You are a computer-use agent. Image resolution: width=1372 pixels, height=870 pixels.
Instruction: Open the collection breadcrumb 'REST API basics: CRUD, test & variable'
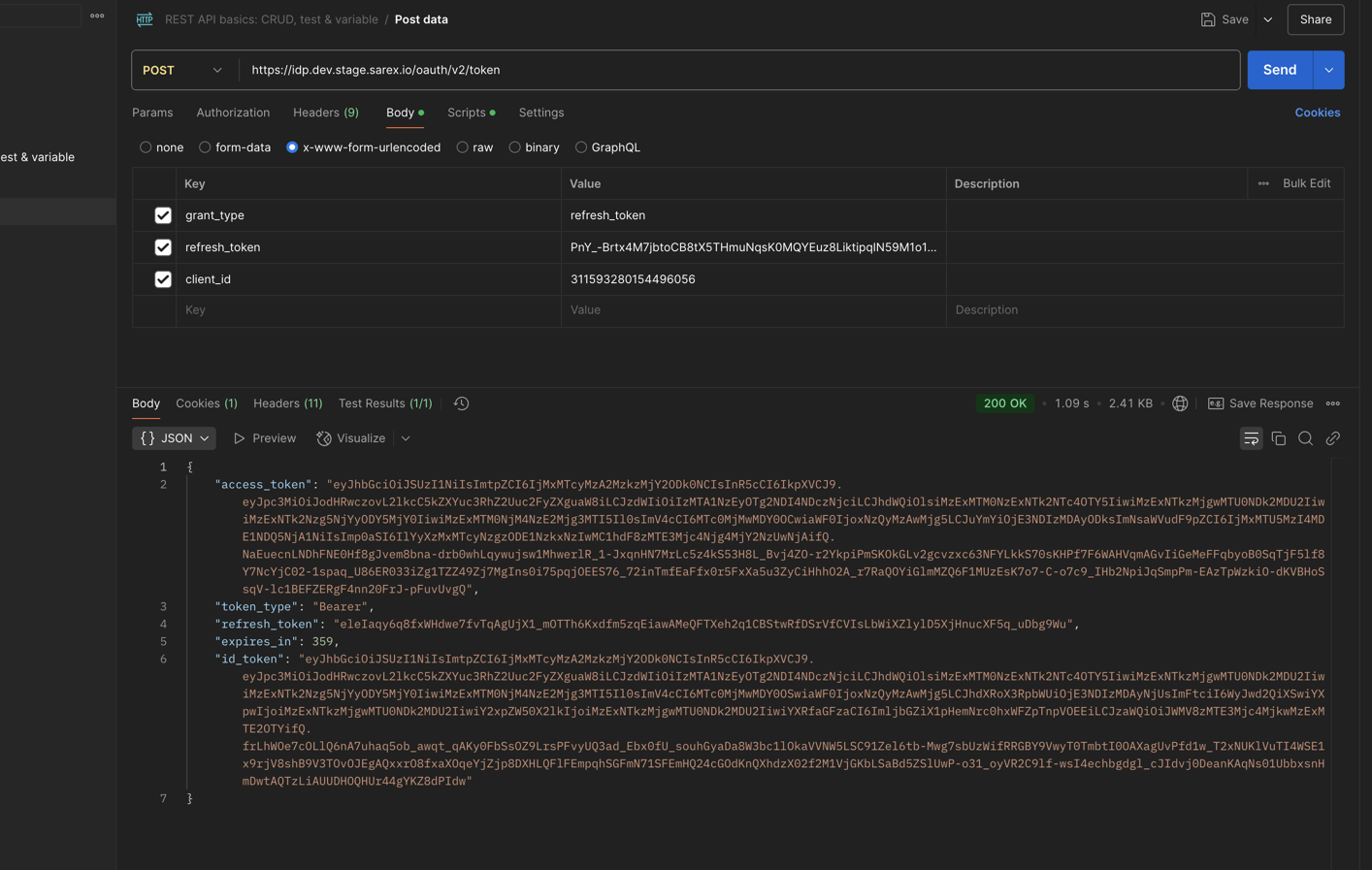click(272, 19)
